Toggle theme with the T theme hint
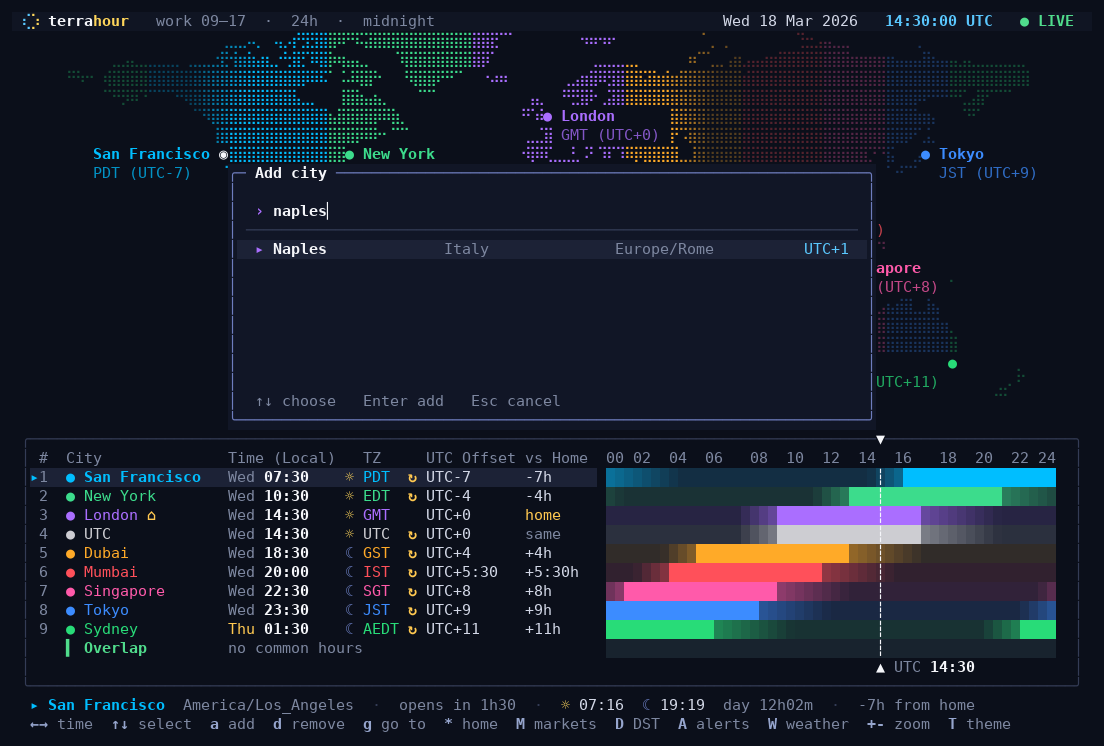1104x746 pixels. tap(979, 724)
